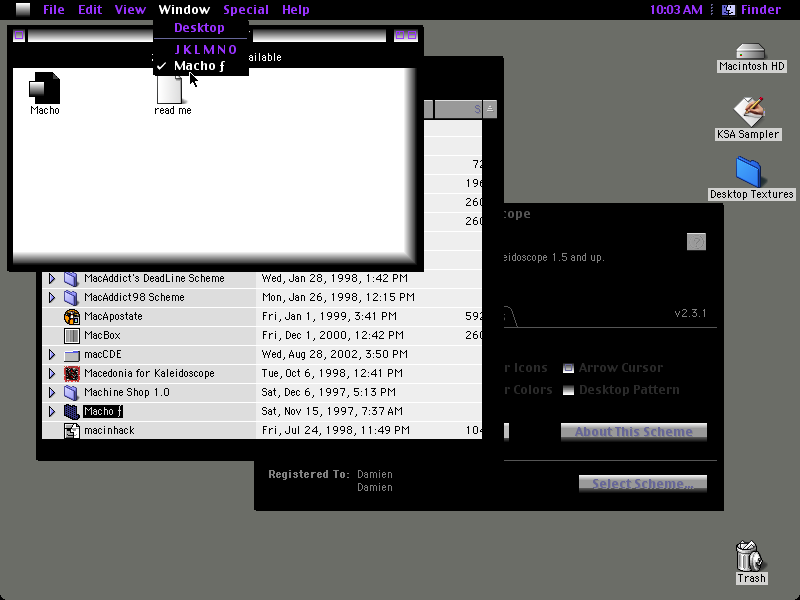Viewport: 800px width, 600px height.
Task: Click the MacApostate scheme icon
Action: tap(71, 316)
